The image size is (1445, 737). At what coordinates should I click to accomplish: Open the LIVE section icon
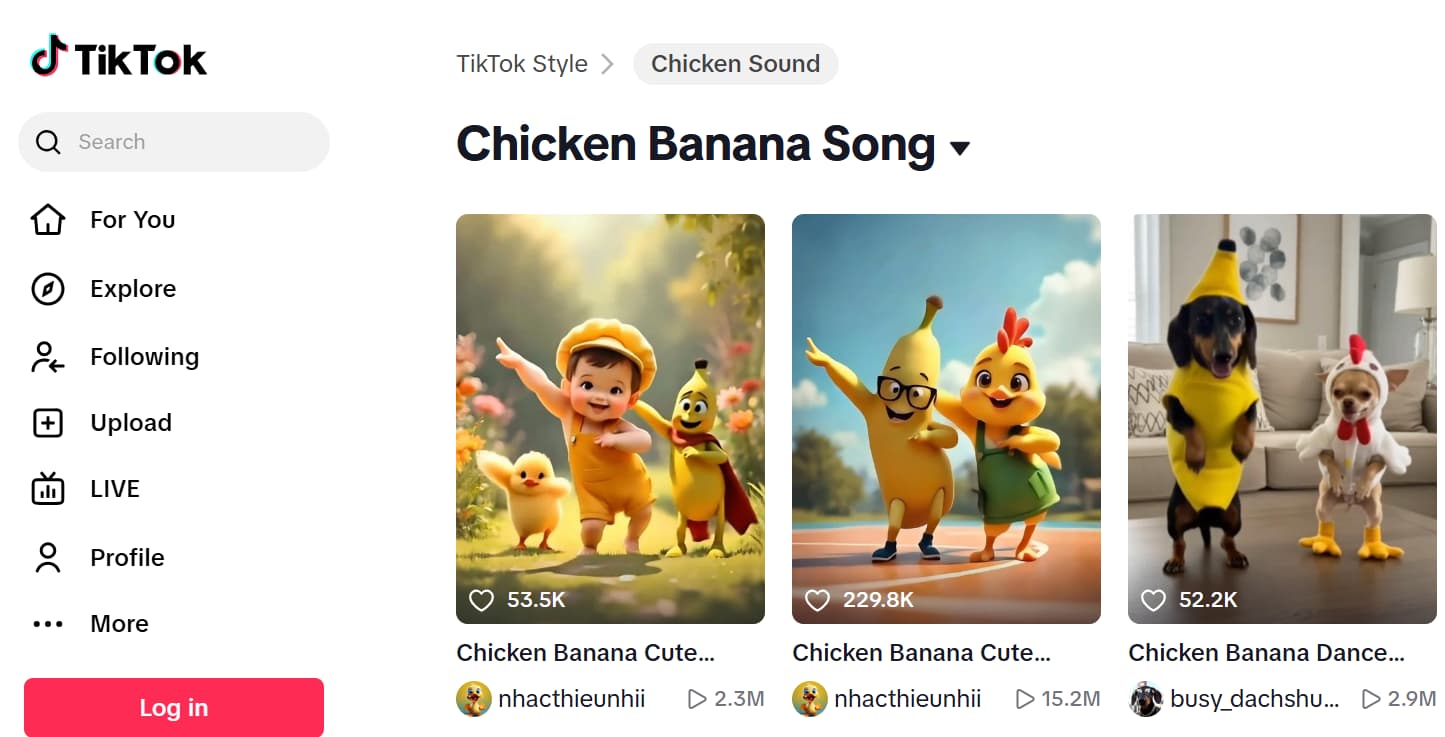(x=48, y=489)
